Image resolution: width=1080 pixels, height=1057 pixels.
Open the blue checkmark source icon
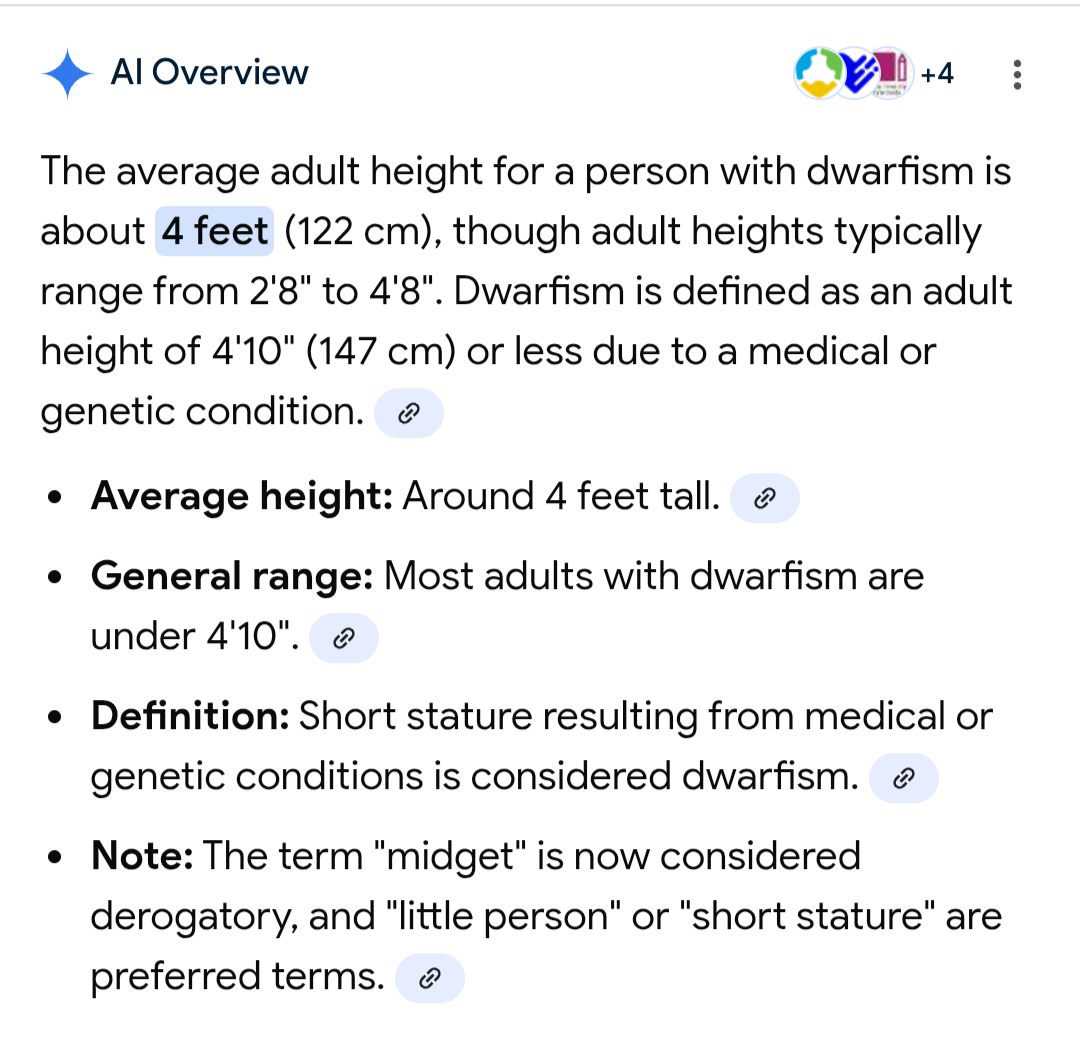click(856, 73)
